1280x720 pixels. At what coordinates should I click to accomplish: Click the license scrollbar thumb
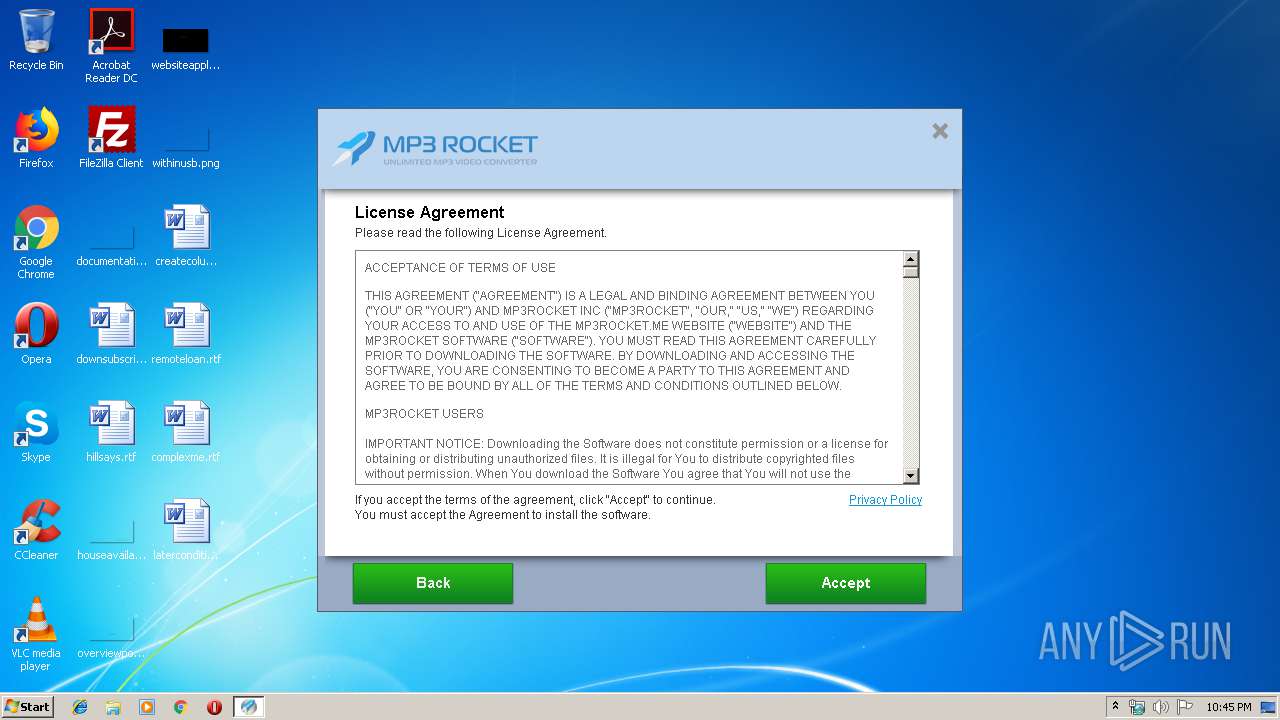point(911,272)
